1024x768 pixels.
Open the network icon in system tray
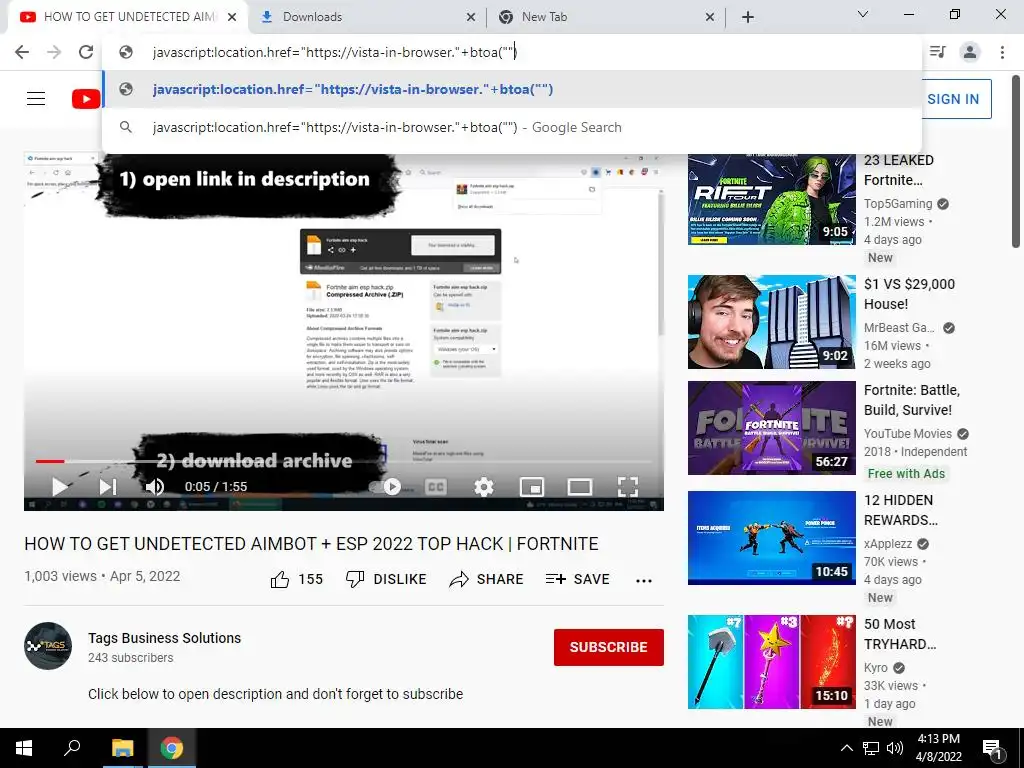pyautogui.click(x=871, y=748)
